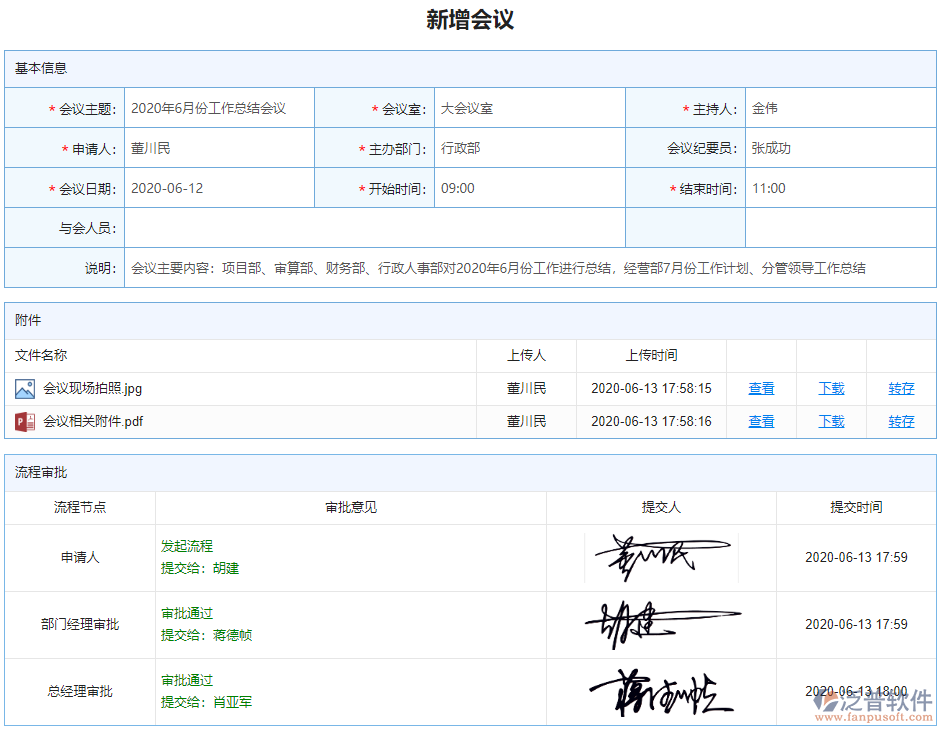Open 查看 for 会议相关附件.pdf
This screenshot has height=733, width=943.
[761, 421]
